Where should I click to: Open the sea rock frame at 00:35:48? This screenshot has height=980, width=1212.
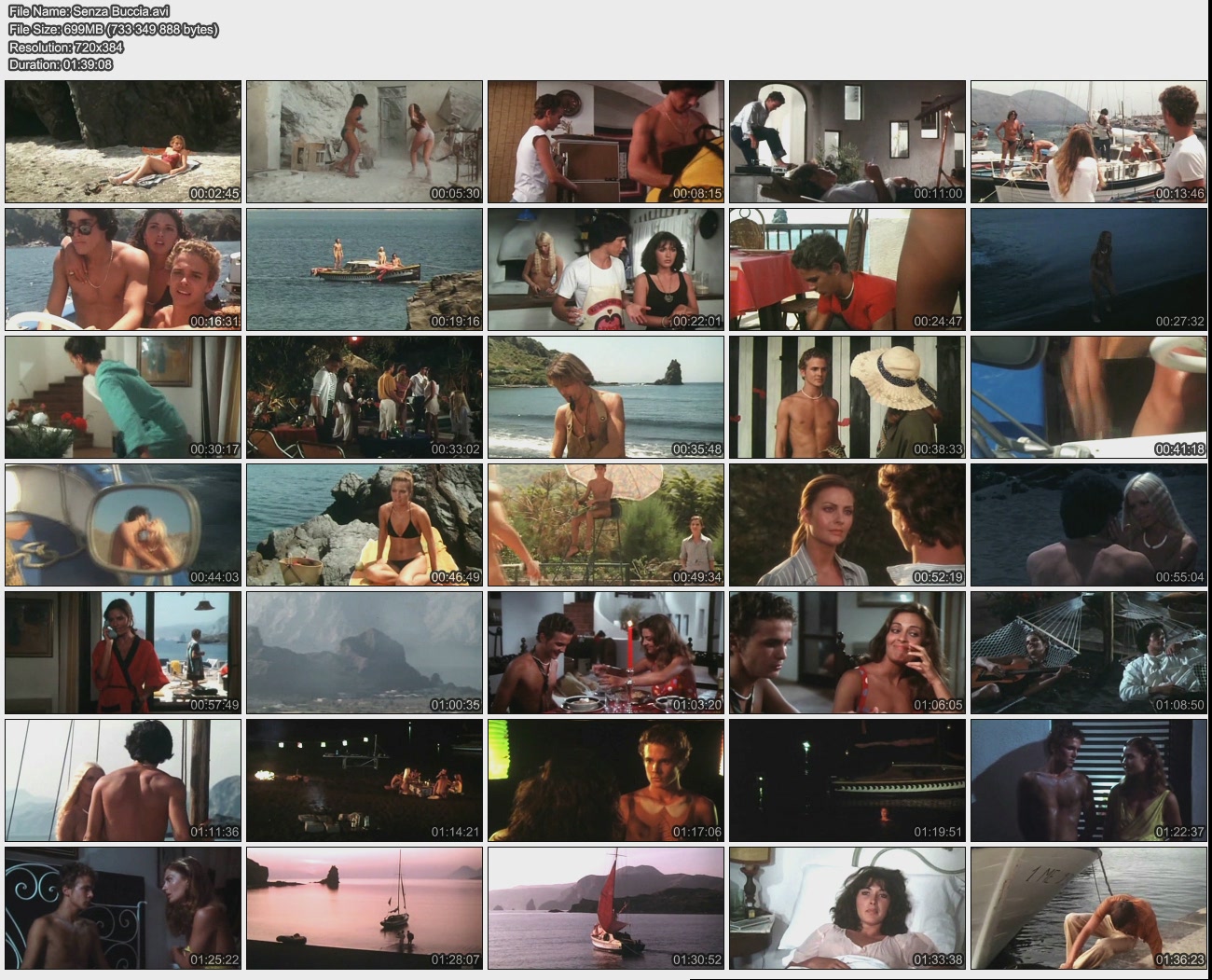pyautogui.click(x=605, y=397)
